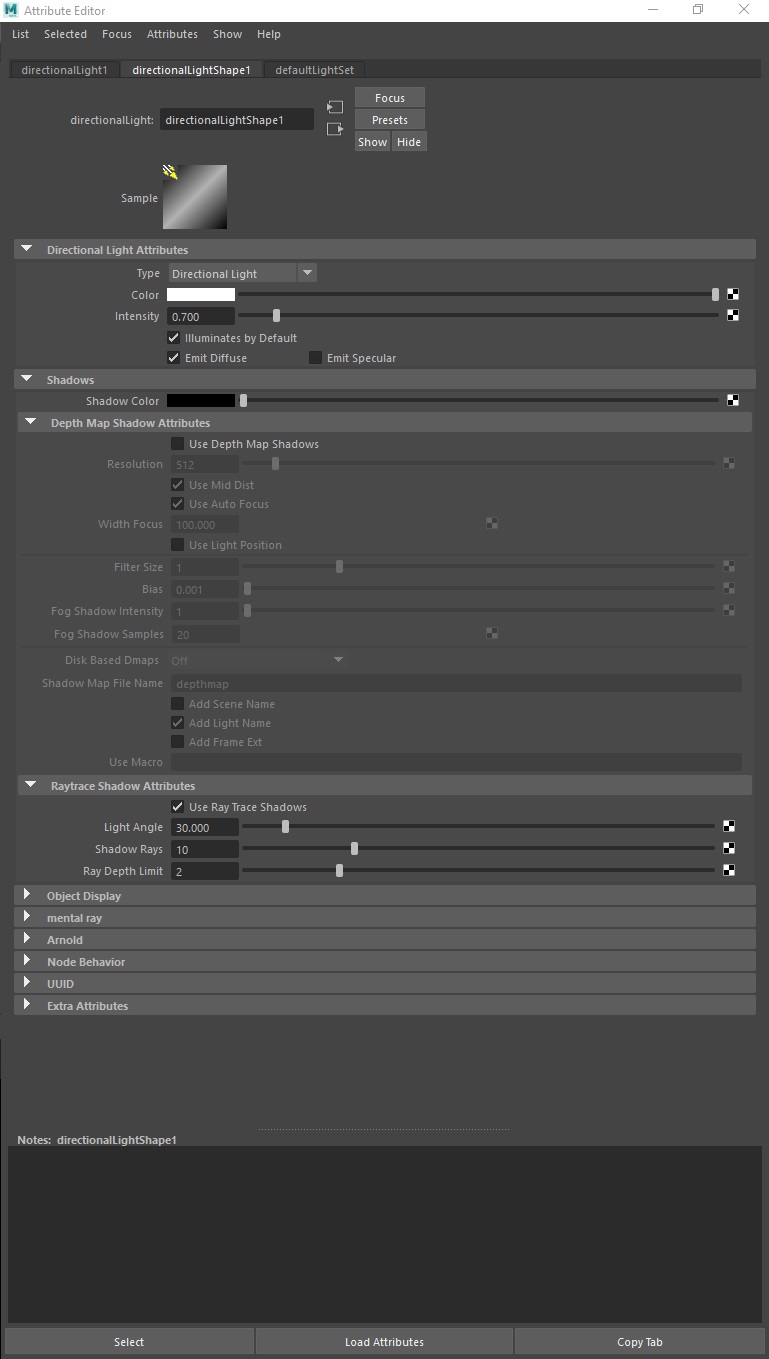The image size is (769, 1359).
Task: Click the light Sample swatch thumbnail
Action: pos(195,197)
